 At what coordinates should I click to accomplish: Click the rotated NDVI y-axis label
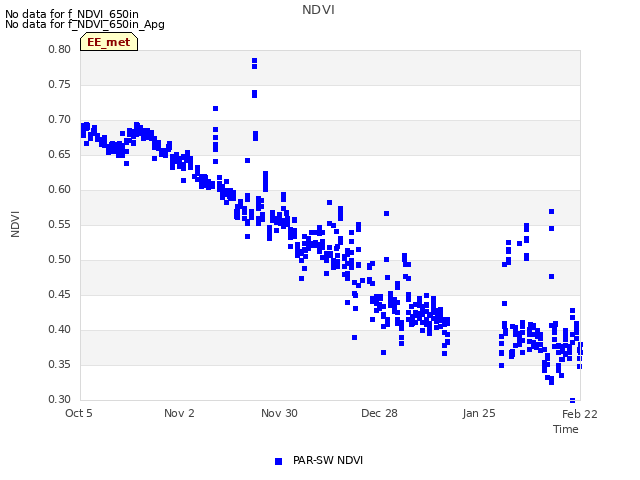coord(15,224)
